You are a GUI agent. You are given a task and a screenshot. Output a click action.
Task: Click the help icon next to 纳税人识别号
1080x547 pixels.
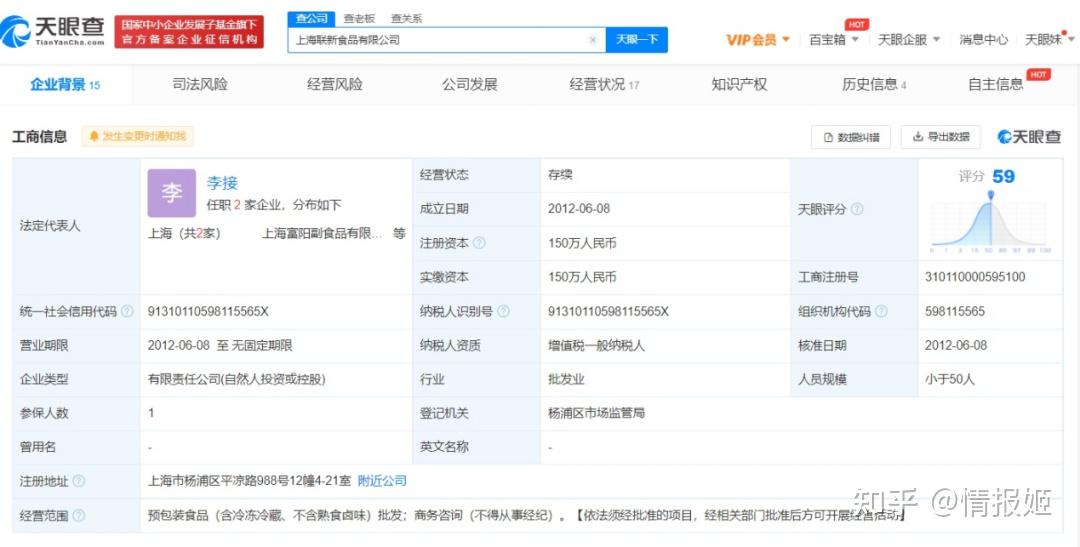(x=503, y=311)
